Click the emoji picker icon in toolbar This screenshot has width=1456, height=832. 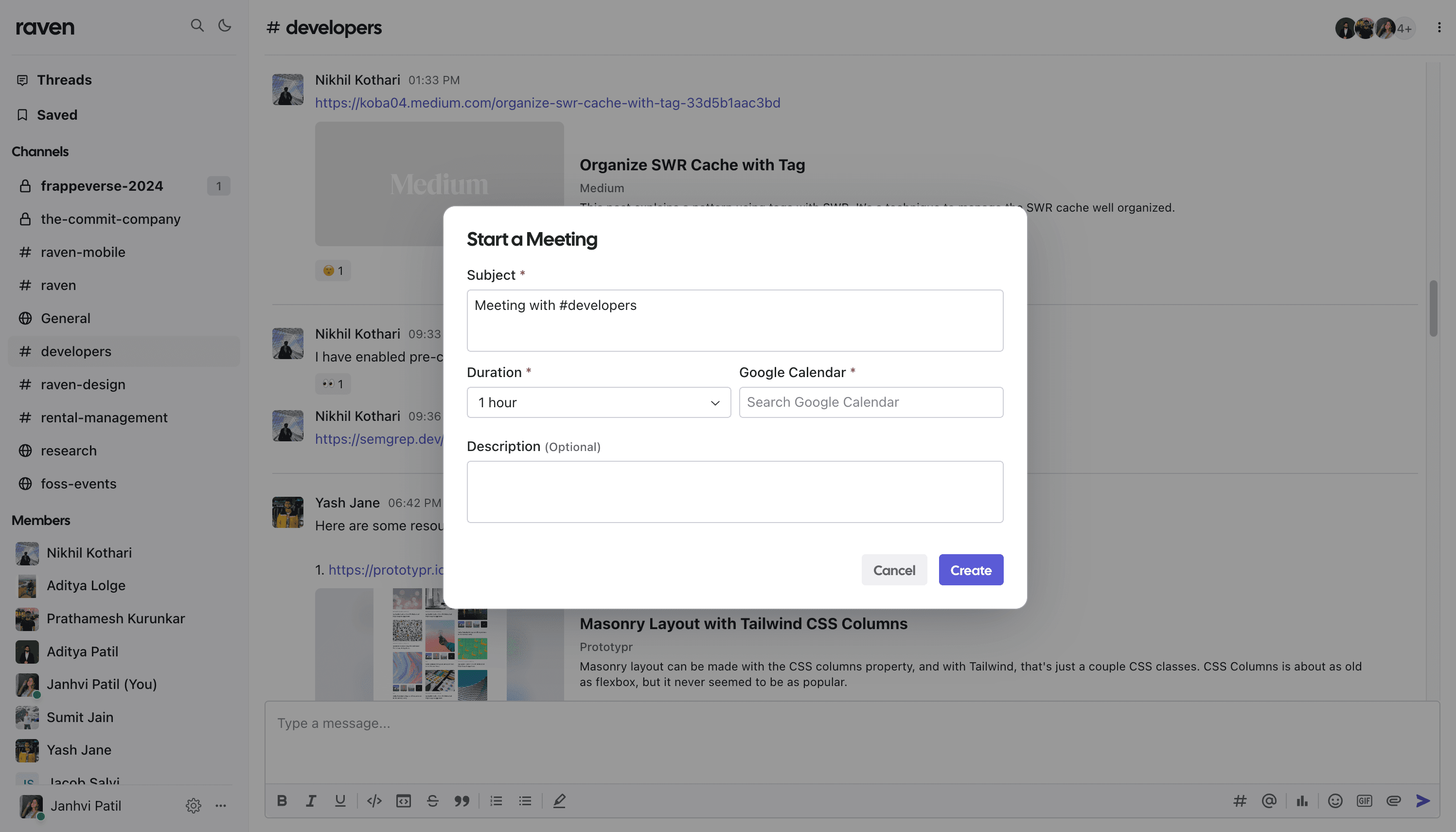point(1335,800)
